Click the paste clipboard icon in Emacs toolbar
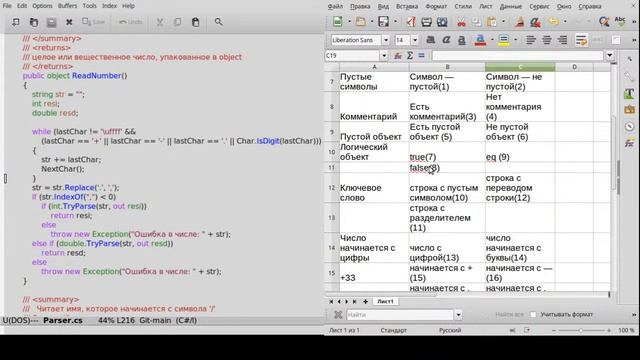 (x=196, y=22)
